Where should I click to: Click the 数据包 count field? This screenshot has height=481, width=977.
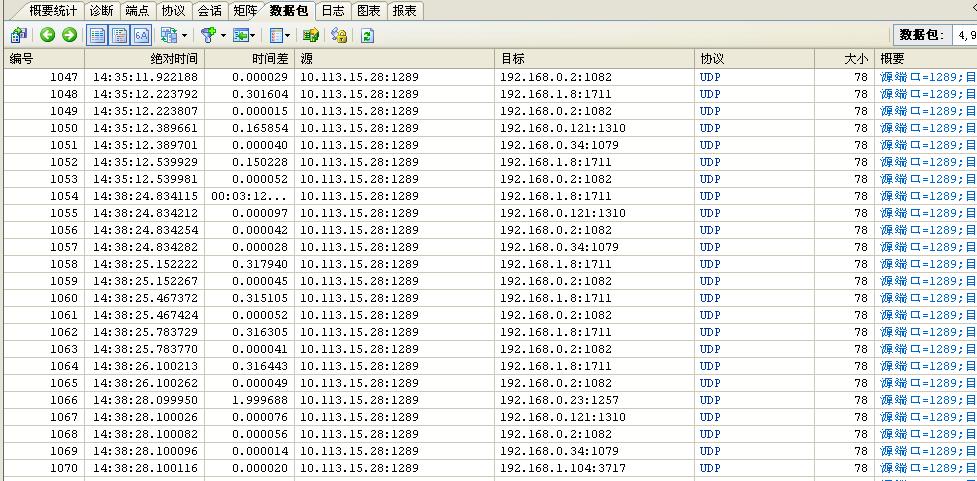pyautogui.click(x=962, y=35)
